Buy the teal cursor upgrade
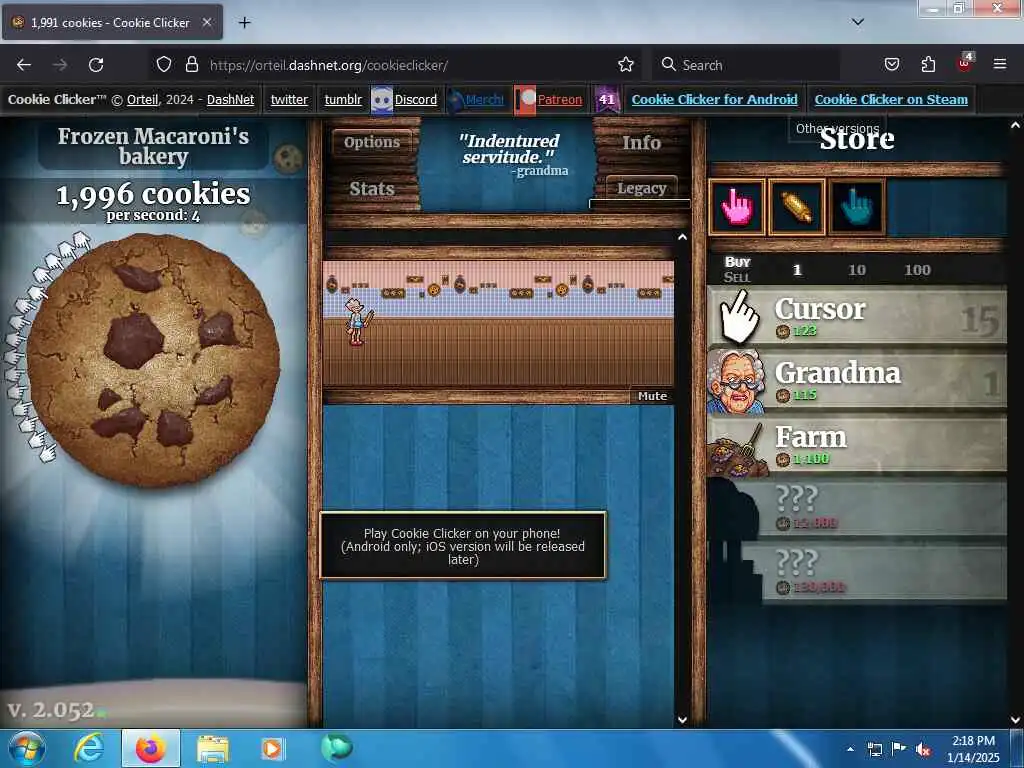The height and width of the screenshot is (768, 1024). click(856, 207)
